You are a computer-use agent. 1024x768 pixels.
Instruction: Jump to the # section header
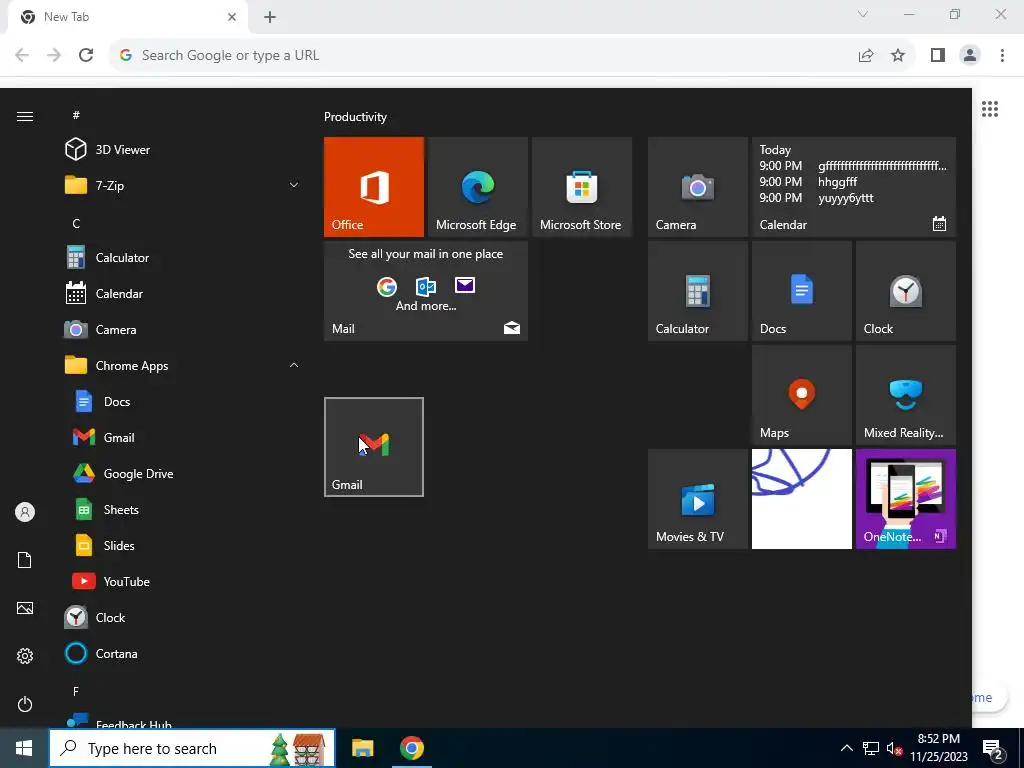76,115
